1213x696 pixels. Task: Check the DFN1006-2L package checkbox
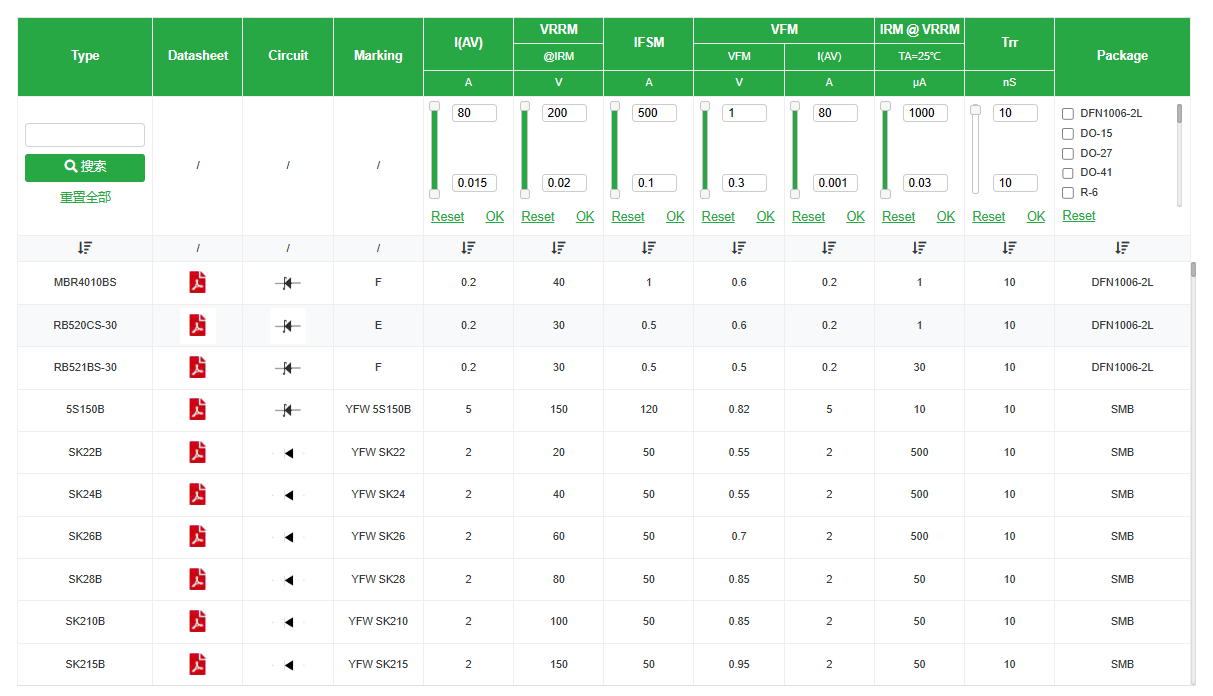pos(1068,114)
